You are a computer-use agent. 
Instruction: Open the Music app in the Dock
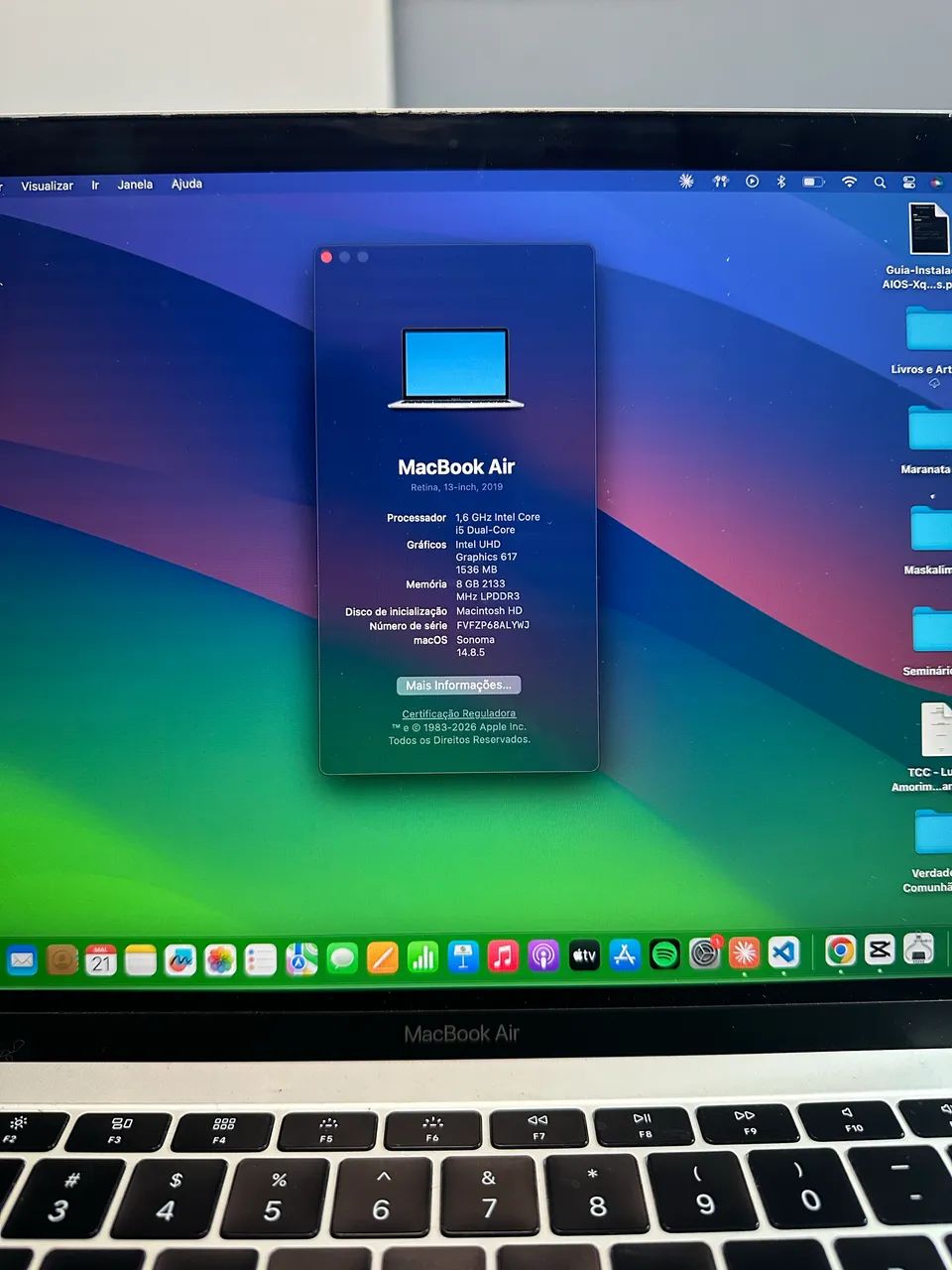[503, 956]
